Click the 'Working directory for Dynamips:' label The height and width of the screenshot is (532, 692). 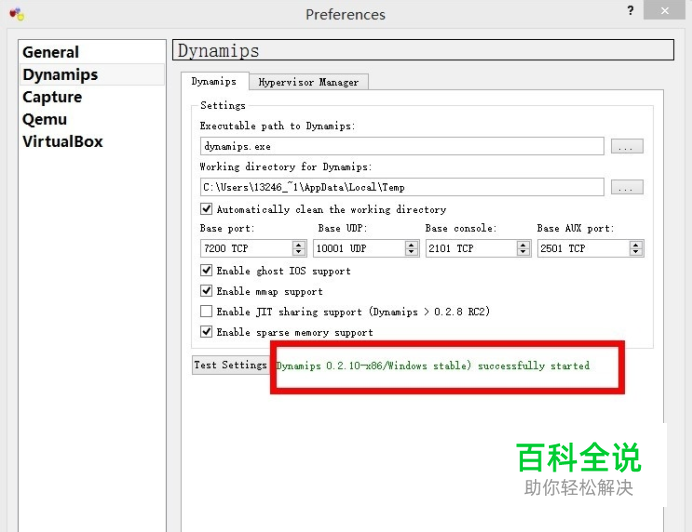(286, 167)
